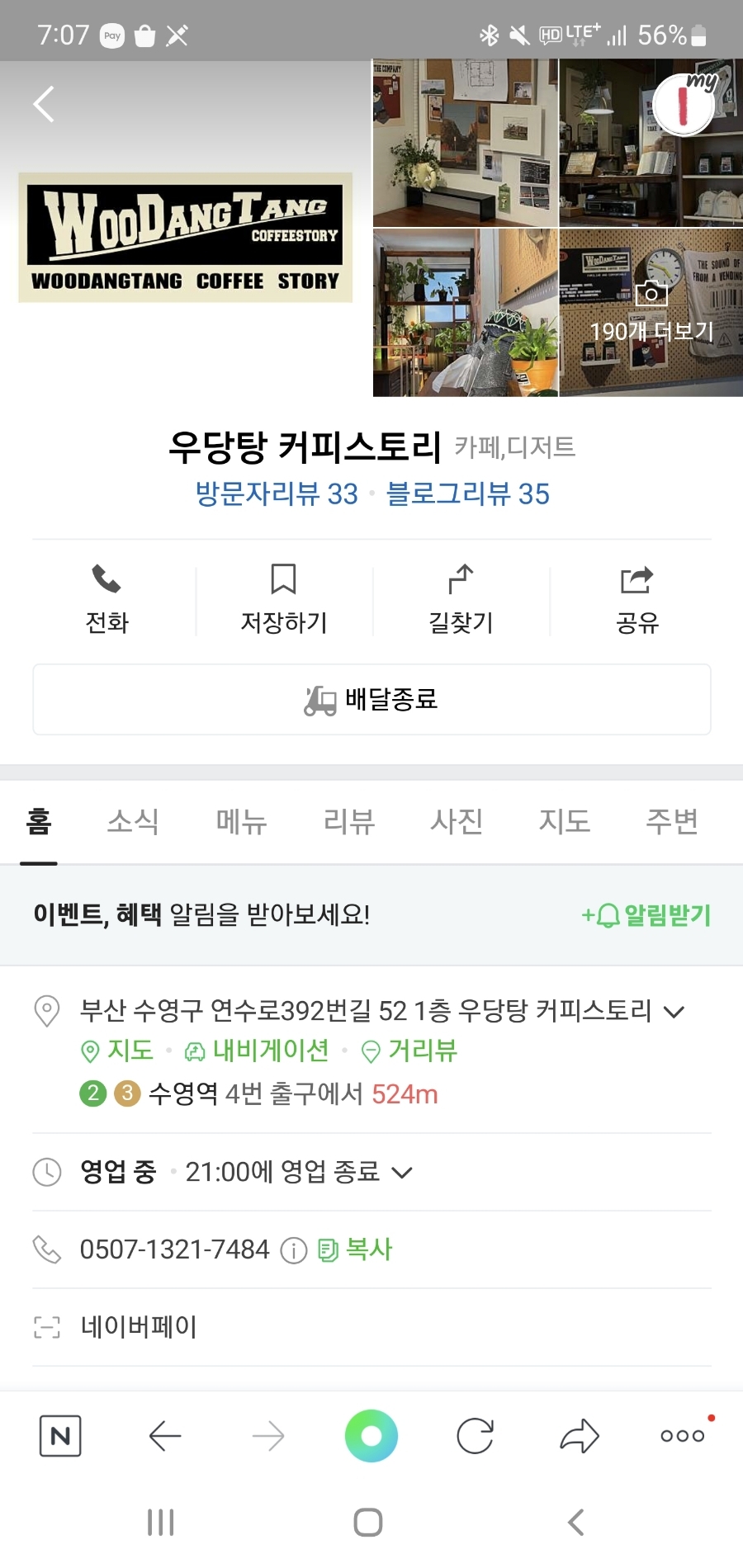
Task: Open the 거리뷰 street view link
Action: pyautogui.click(x=409, y=1051)
